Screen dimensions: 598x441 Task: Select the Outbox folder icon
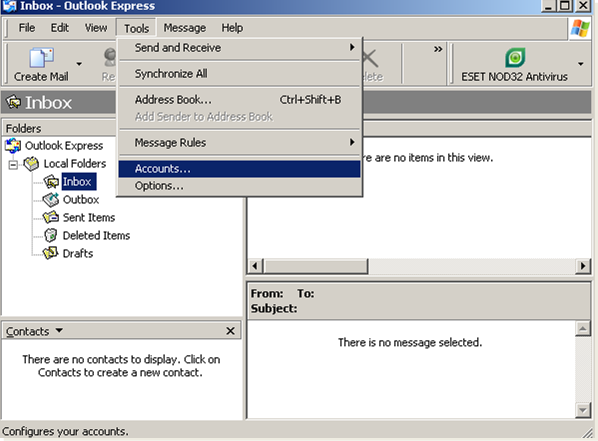51,200
